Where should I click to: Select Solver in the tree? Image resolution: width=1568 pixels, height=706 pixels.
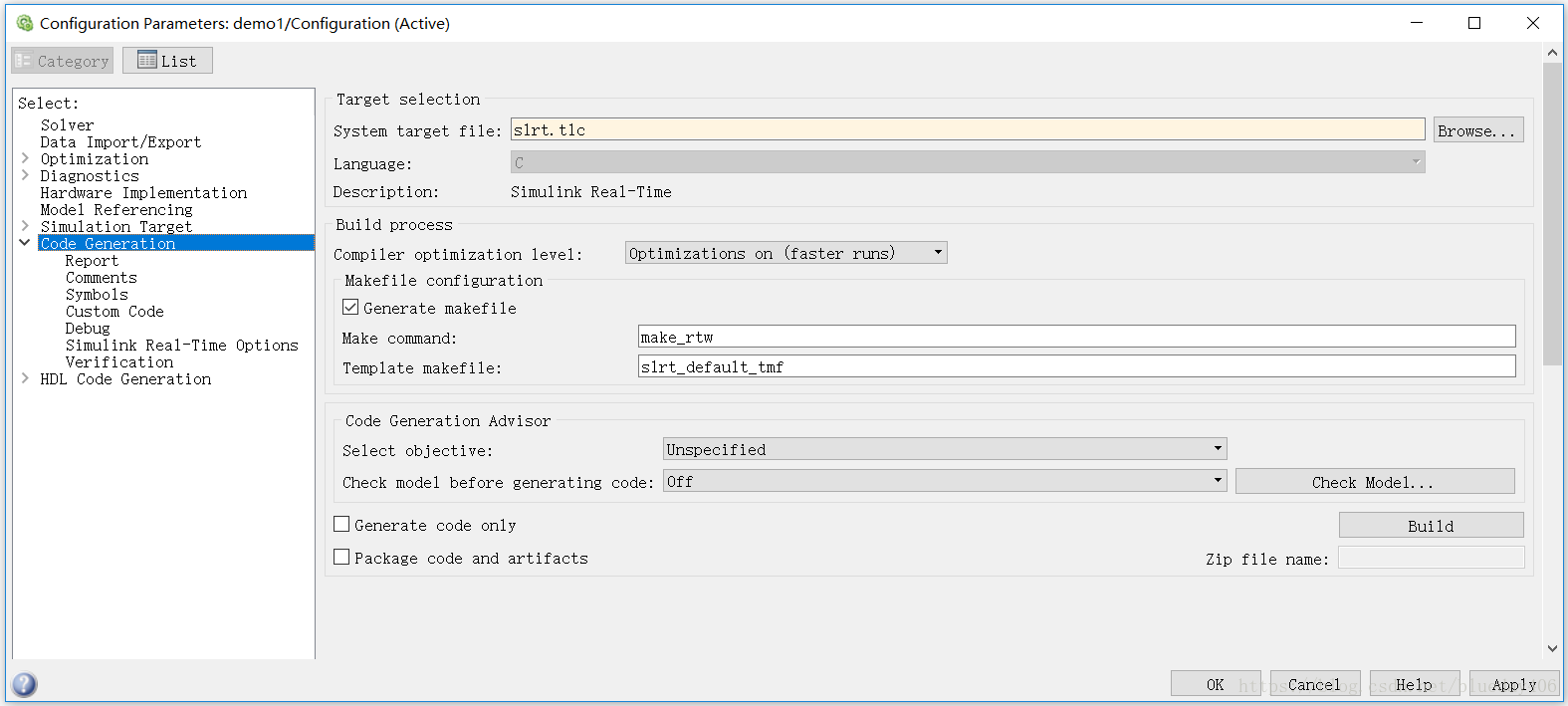click(67, 125)
